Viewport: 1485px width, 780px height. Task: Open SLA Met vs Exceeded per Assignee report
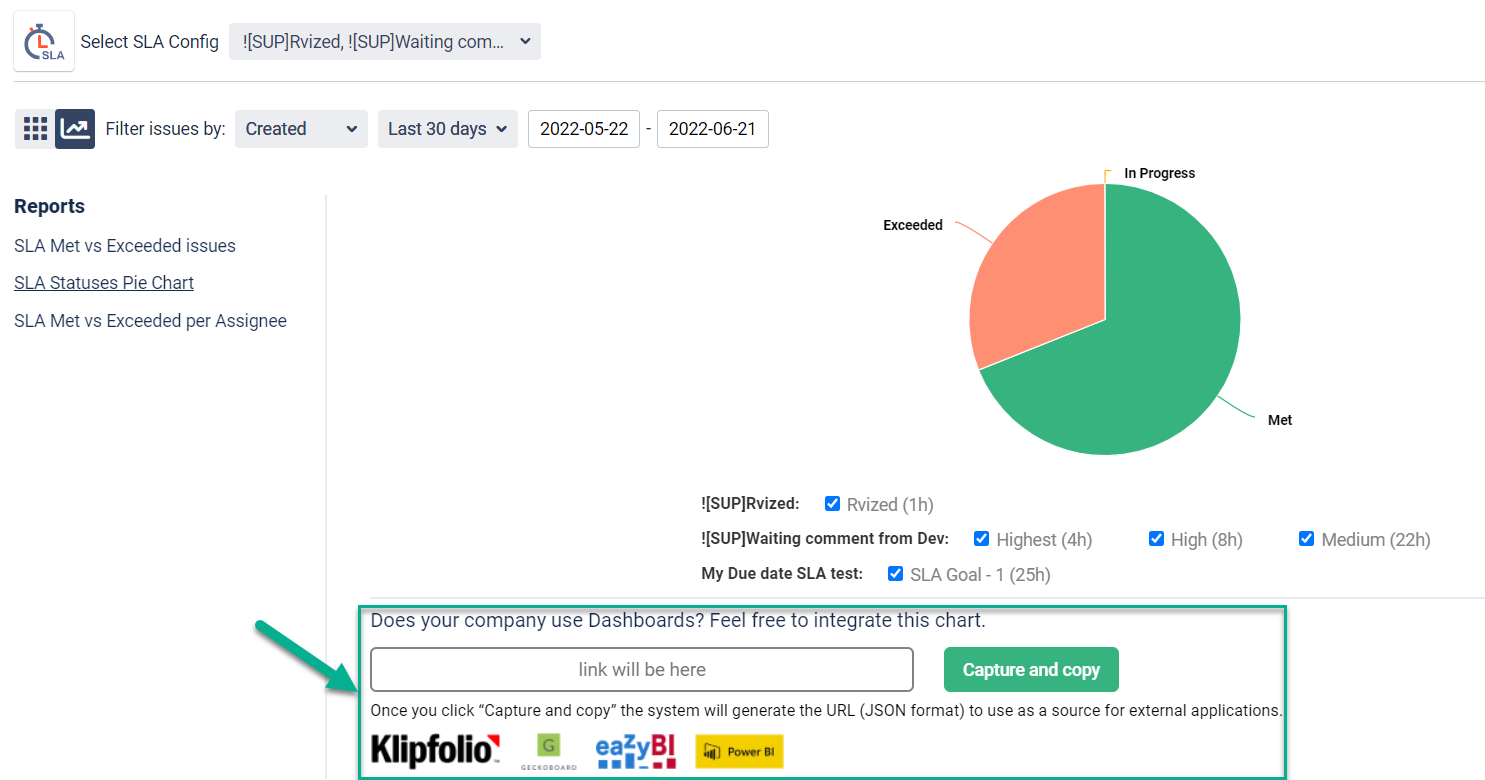point(150,321)
